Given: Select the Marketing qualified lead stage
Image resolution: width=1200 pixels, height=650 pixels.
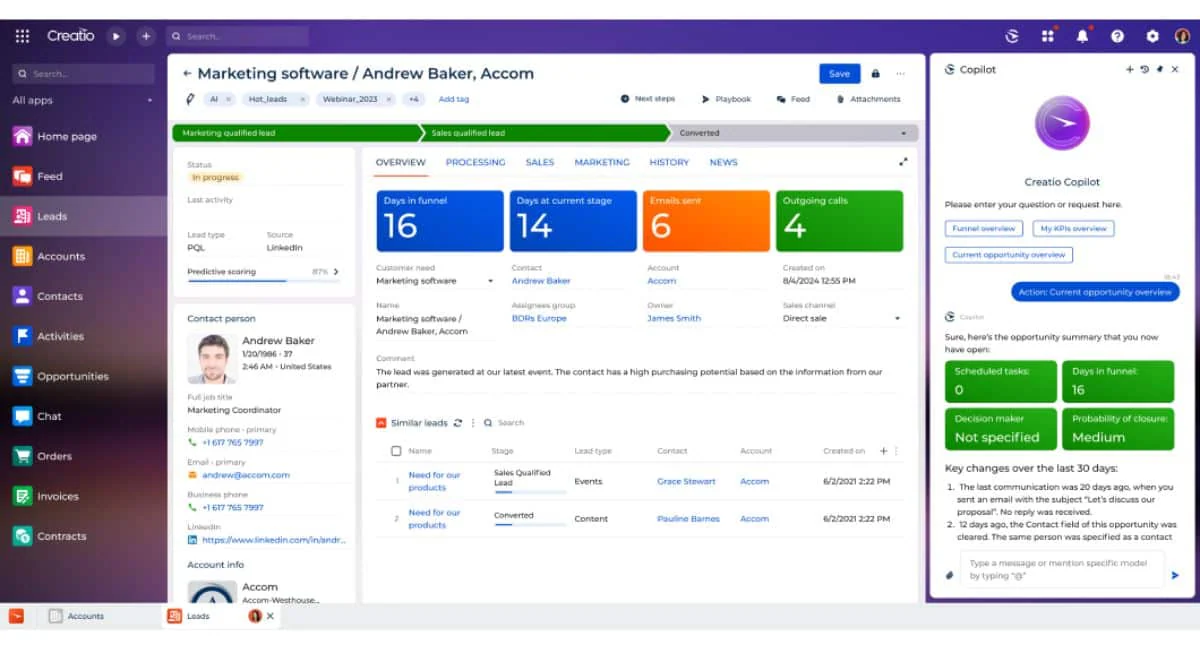Looking at the screenshot, I should pos(296,133).
